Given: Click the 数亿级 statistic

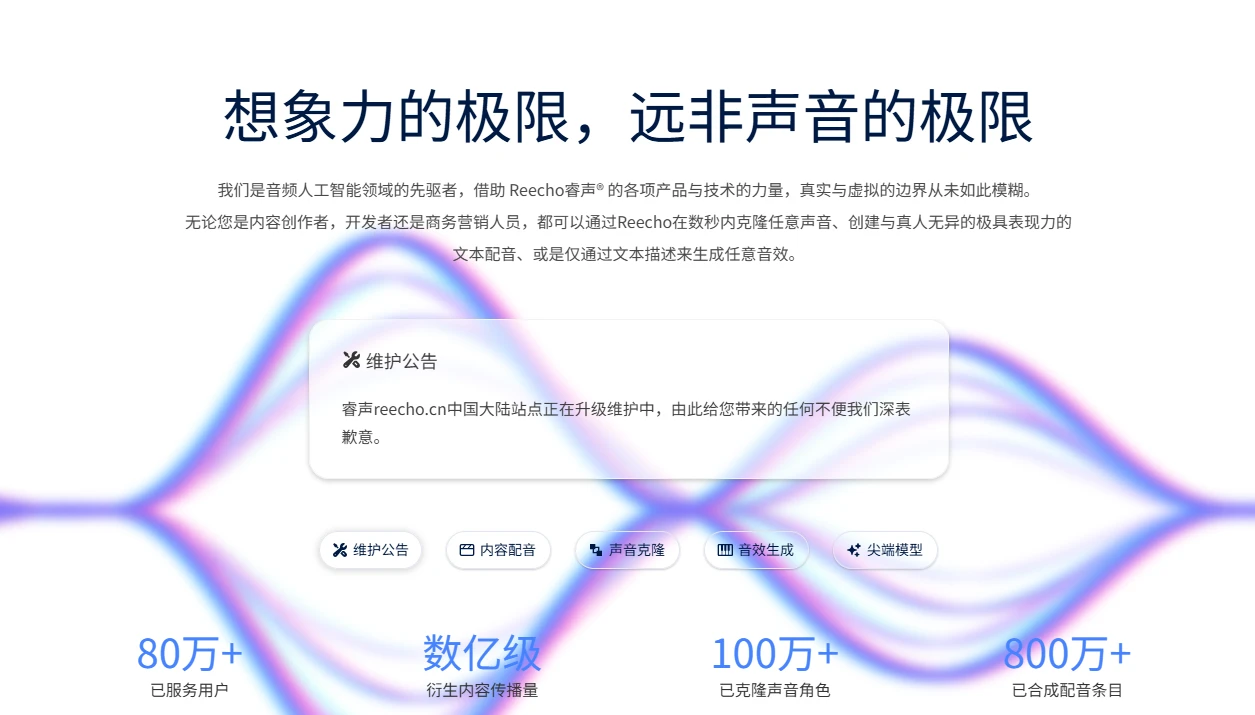Looking at the screenshot, I should tap(482, 654).
